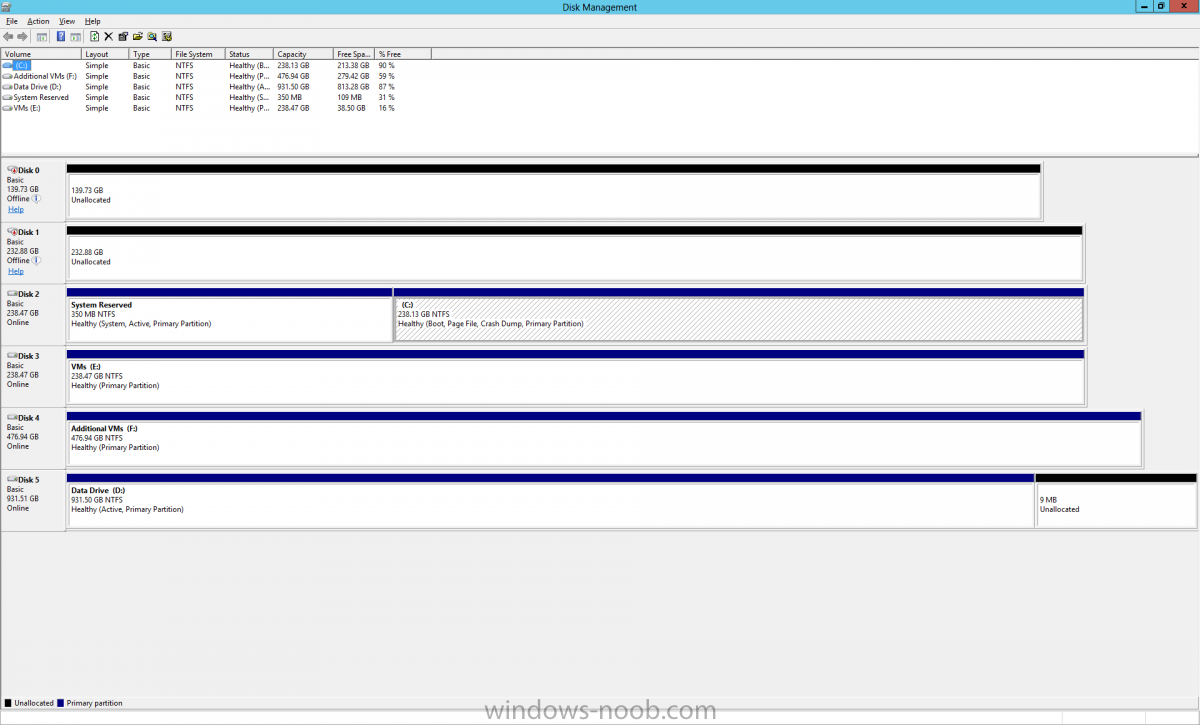Image resolution: width=1200 pixels, height=725 pixels.
Task: Click the Primary partition blue legend swatch
Action: pos(61,703)
